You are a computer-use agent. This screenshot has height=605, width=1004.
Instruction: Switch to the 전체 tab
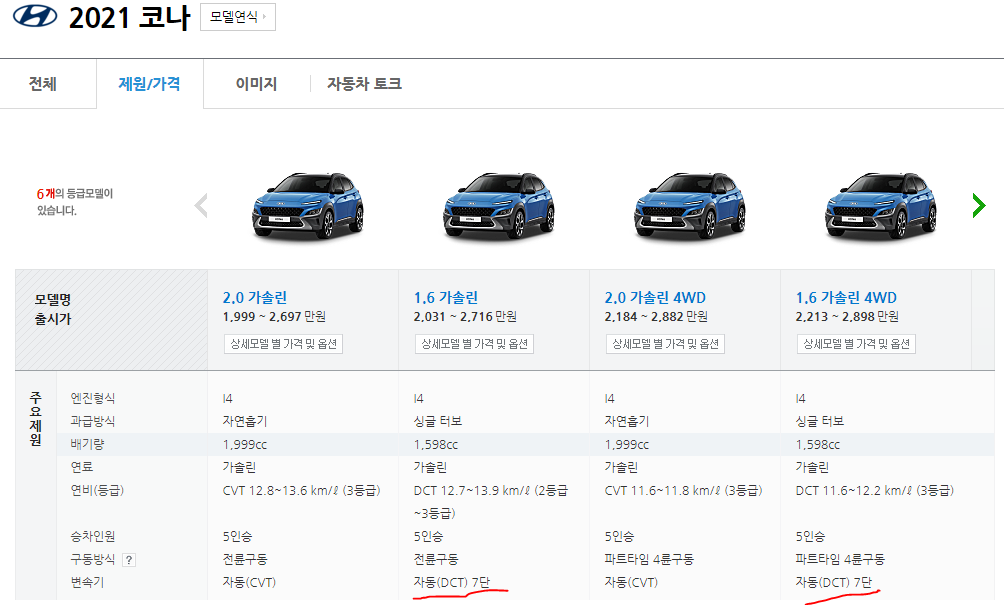(43, 84)
